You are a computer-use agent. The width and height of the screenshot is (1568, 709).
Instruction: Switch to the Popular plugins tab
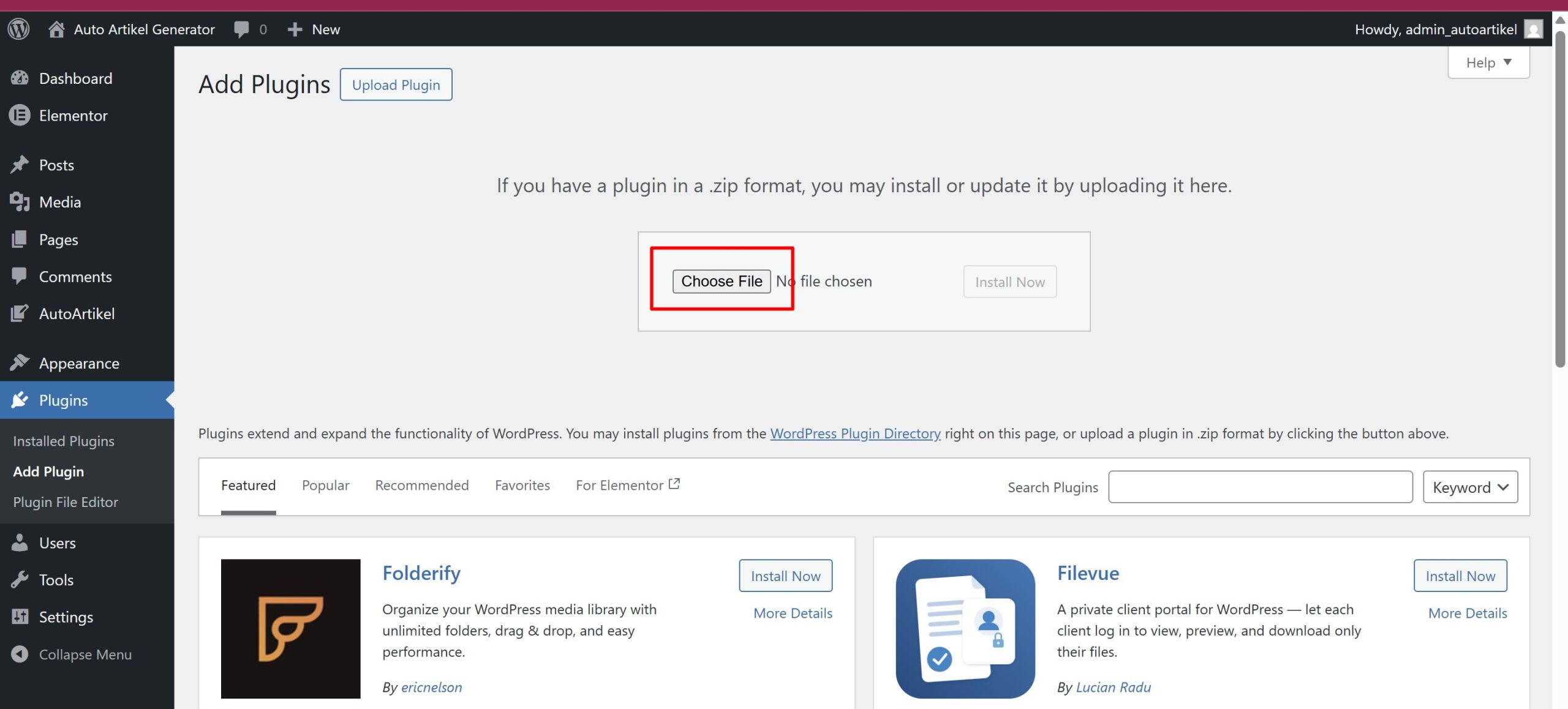coord(325,485)
